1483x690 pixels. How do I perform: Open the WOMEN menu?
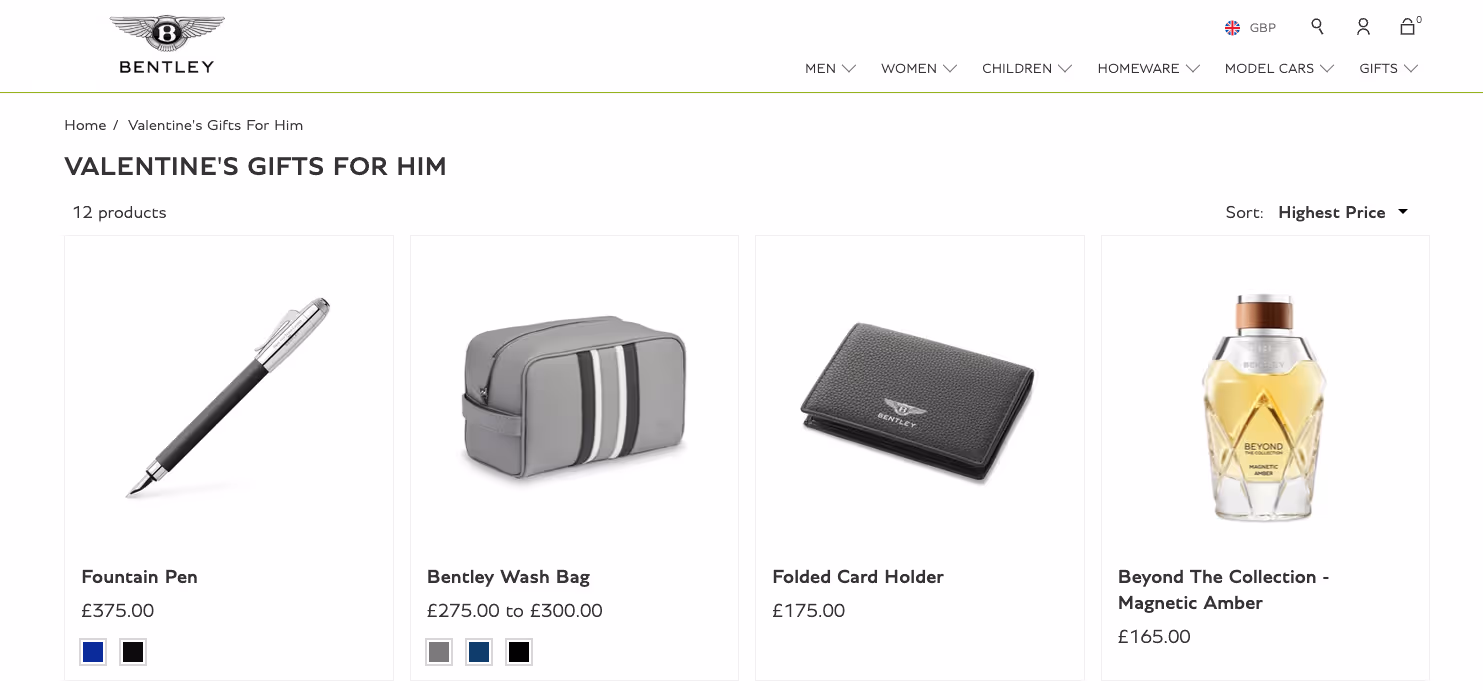point(919,68)
